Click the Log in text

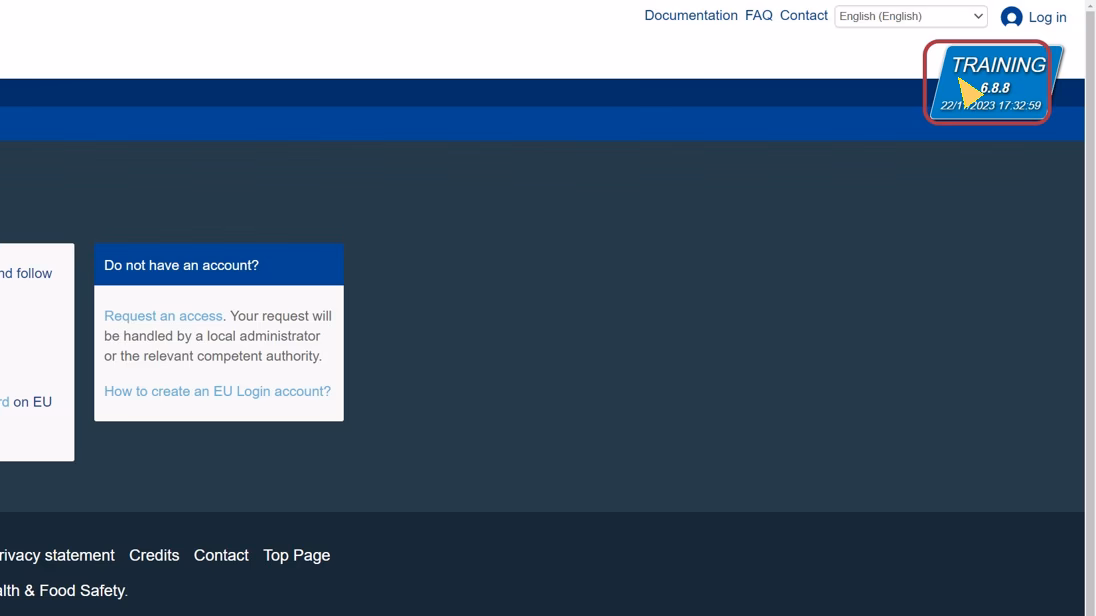tap(1046, 17)
